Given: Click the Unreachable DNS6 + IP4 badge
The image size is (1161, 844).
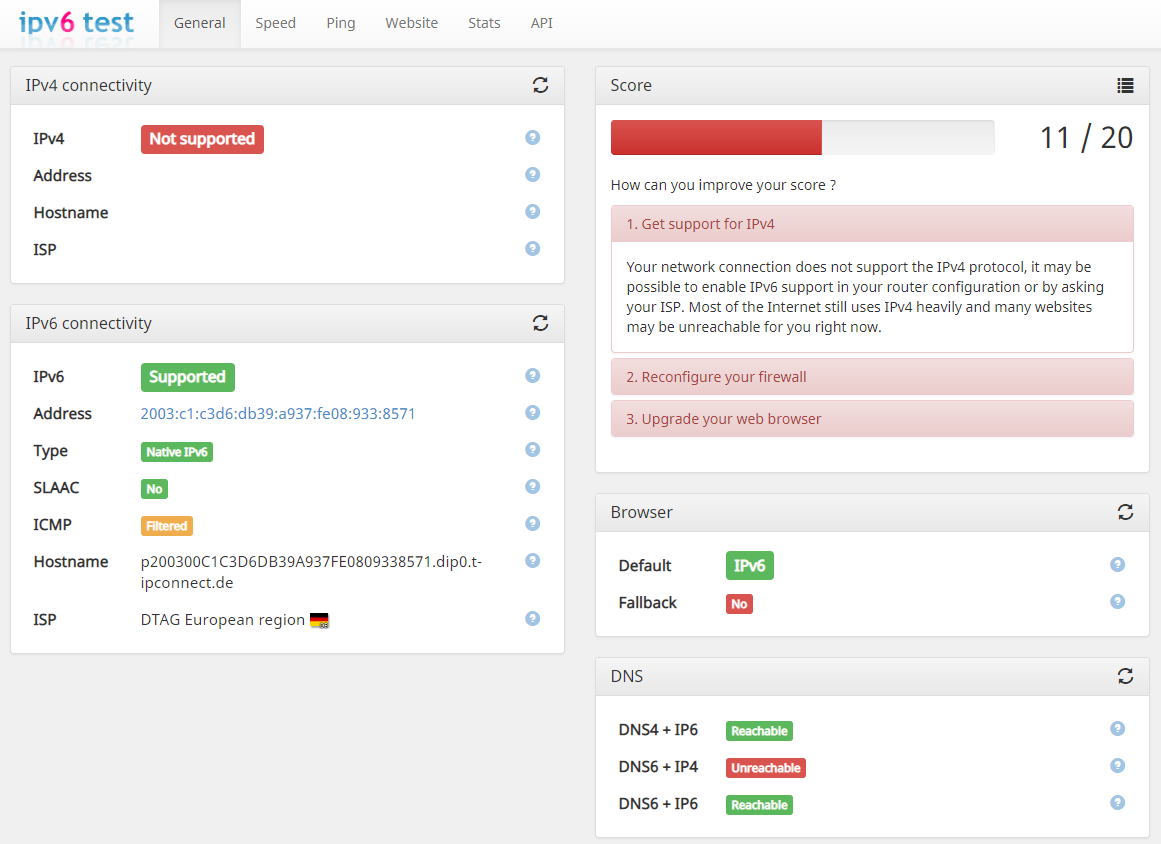Looking at the screenshot, I should pyautogui.click(x=766, y=768).
